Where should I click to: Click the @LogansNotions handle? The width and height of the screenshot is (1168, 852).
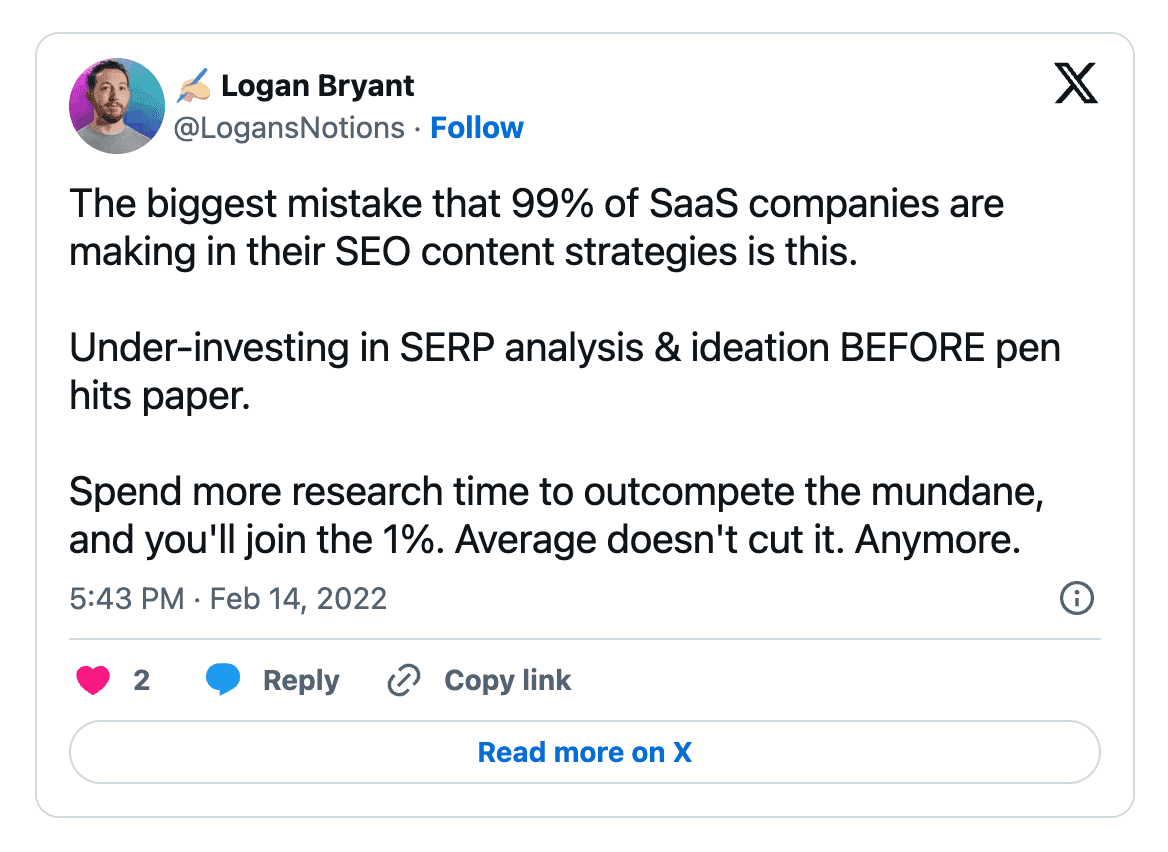tap(290, 127)
